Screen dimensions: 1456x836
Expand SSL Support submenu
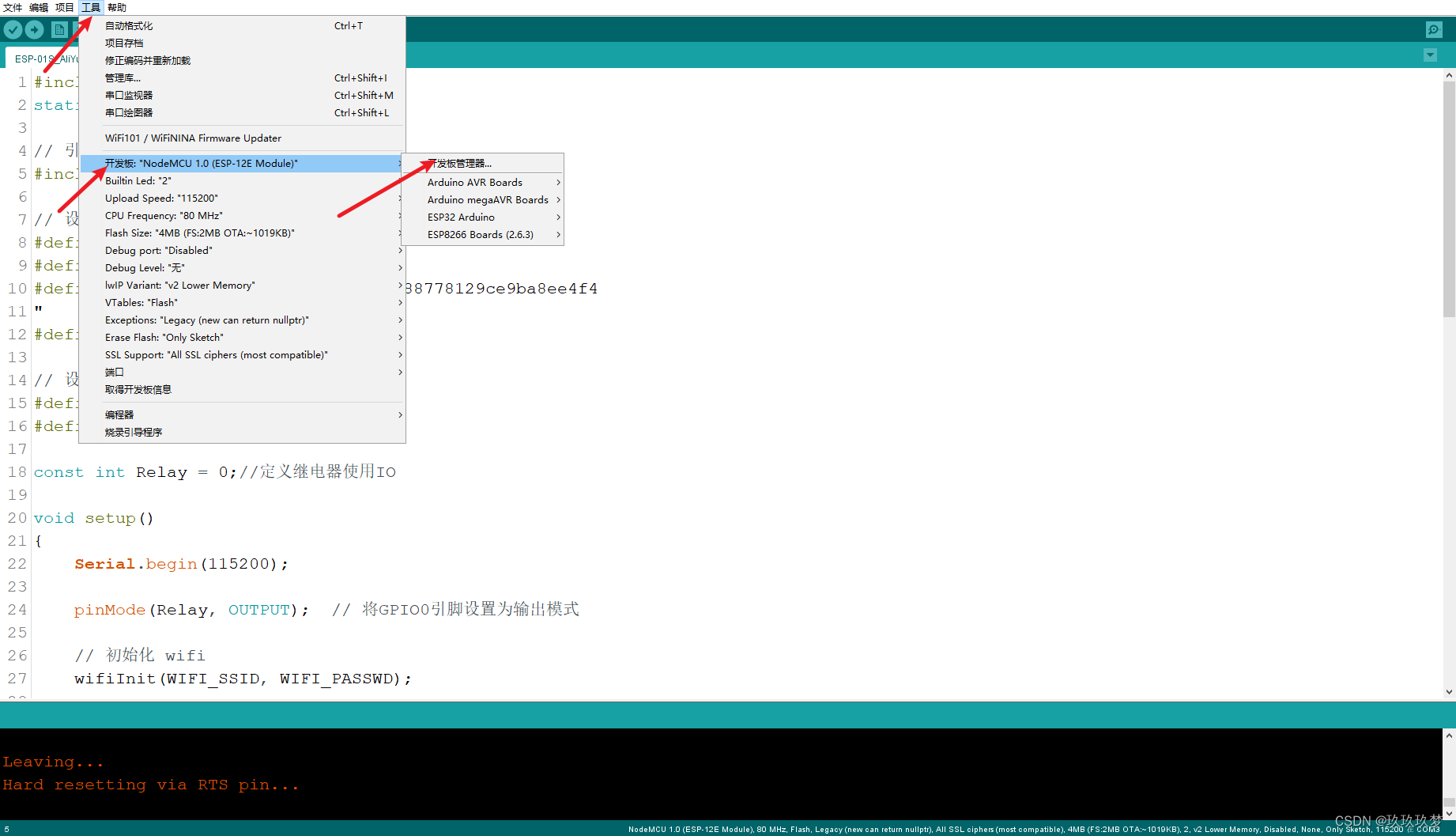(x=242, y=355)
